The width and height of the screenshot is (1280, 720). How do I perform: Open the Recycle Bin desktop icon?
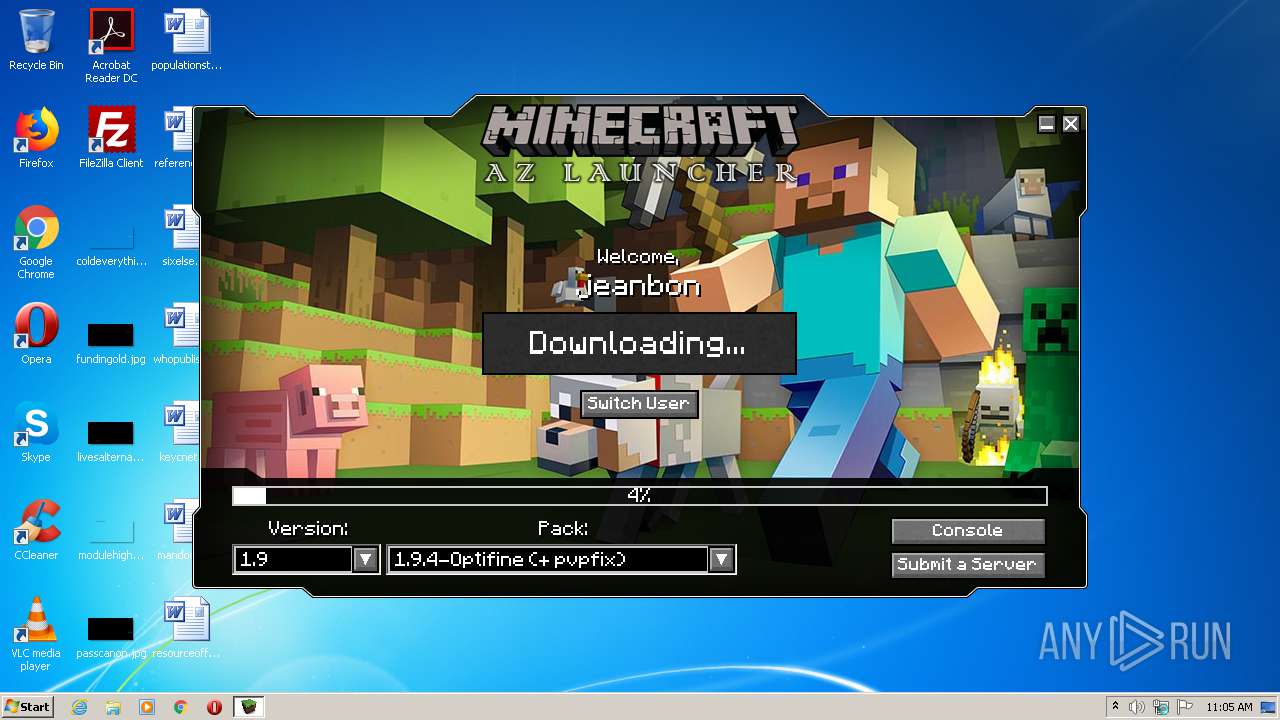36,40
